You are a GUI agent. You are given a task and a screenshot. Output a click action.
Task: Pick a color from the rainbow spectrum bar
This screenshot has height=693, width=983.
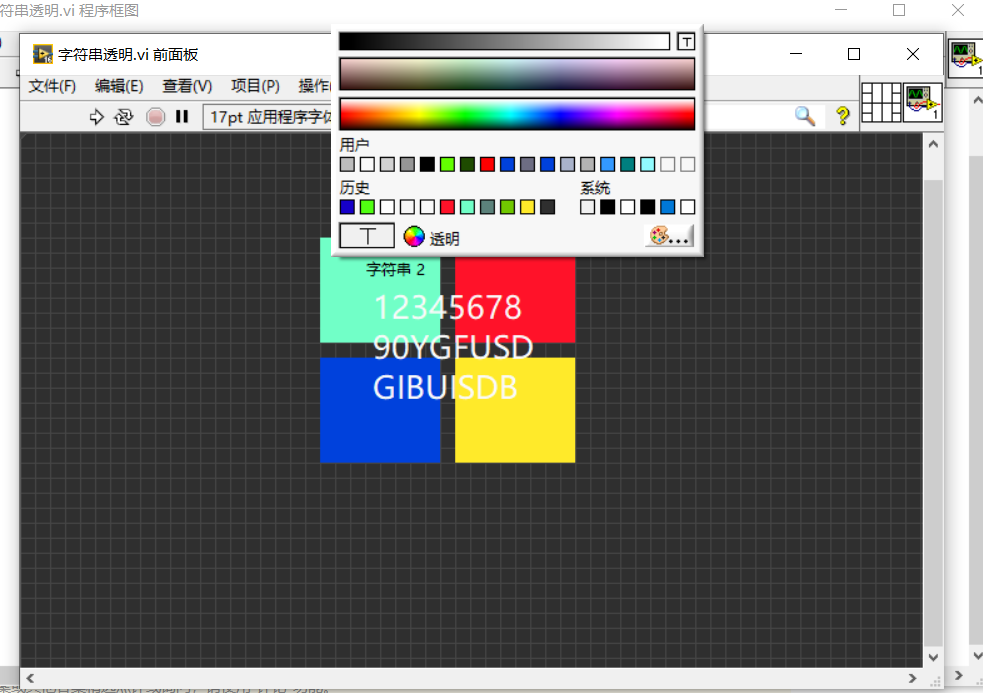coord(517,114)
